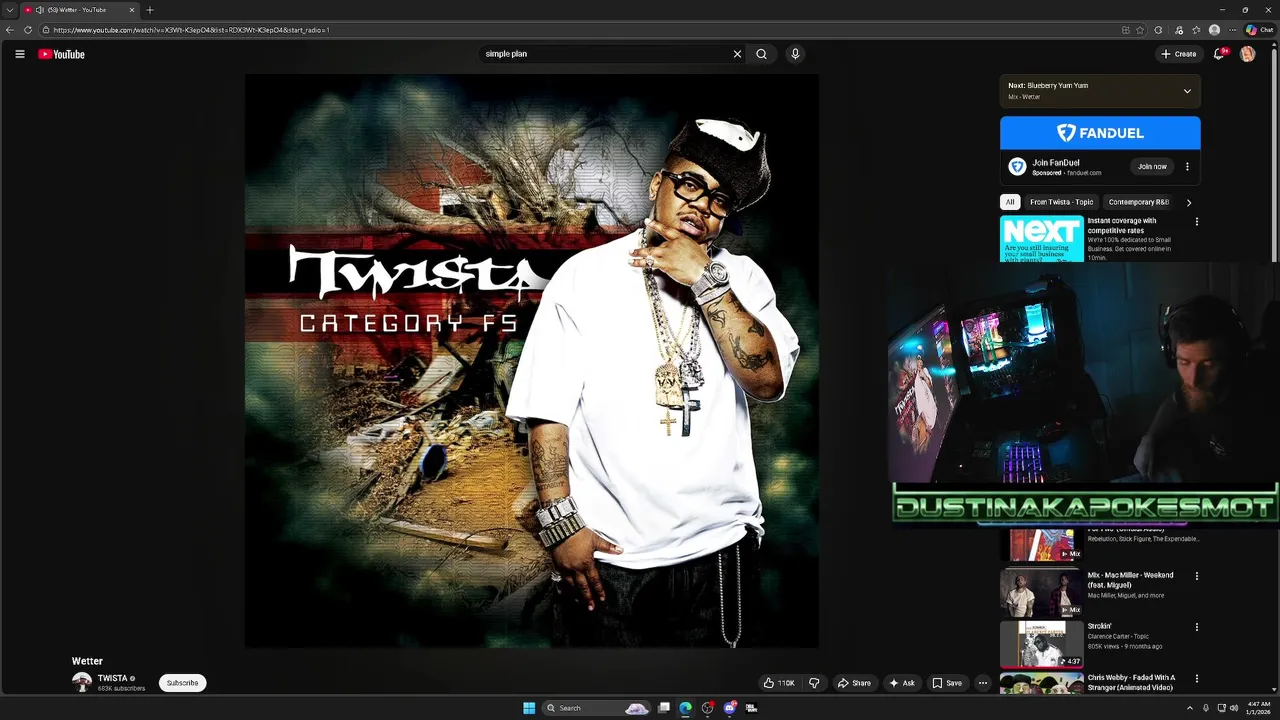This screenshot has width=1280, height=720.
Task: Open Copilot Chat sidebar
Action: click(1259, 30)
